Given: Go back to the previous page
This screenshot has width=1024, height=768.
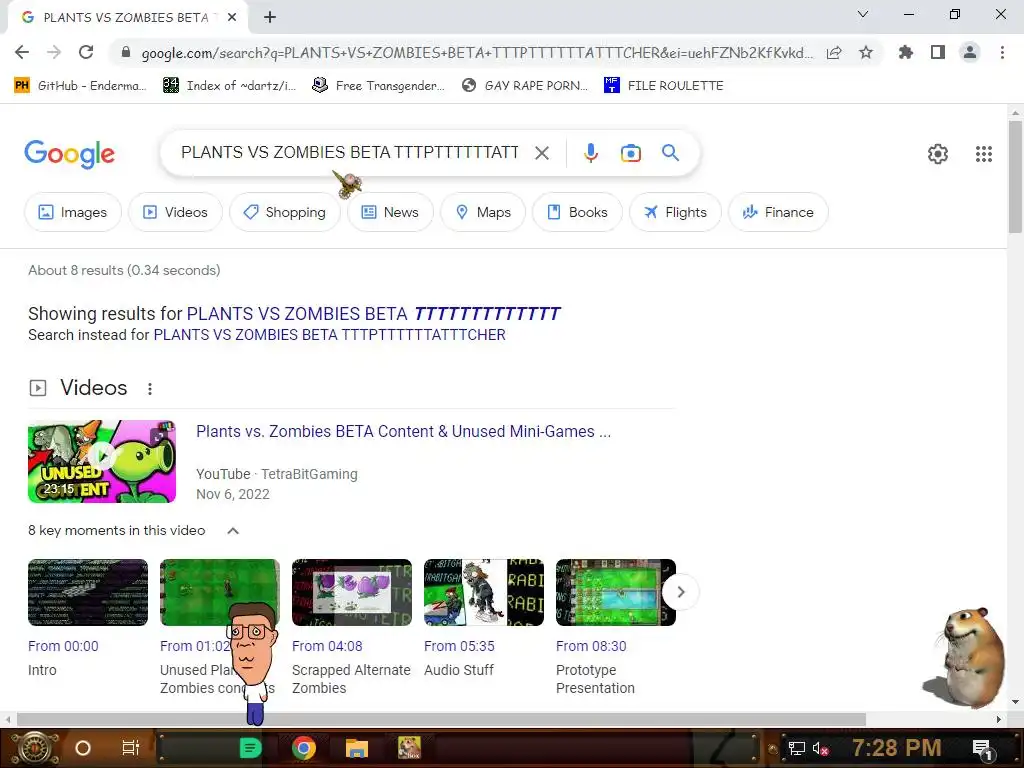Looking at the screenshot, I should (22, 52).
